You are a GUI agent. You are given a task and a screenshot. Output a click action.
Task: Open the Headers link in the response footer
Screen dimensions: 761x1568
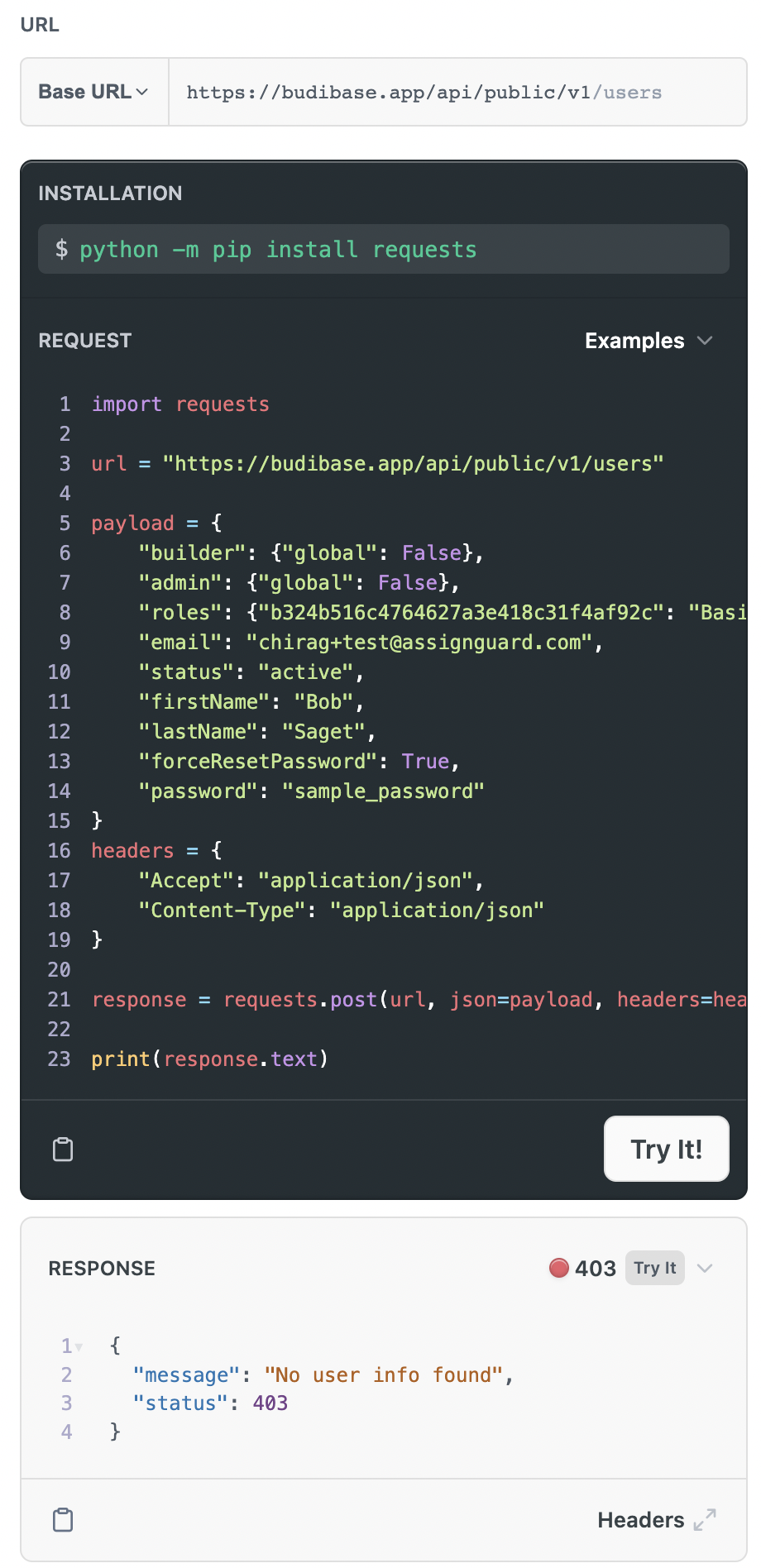641,1520
